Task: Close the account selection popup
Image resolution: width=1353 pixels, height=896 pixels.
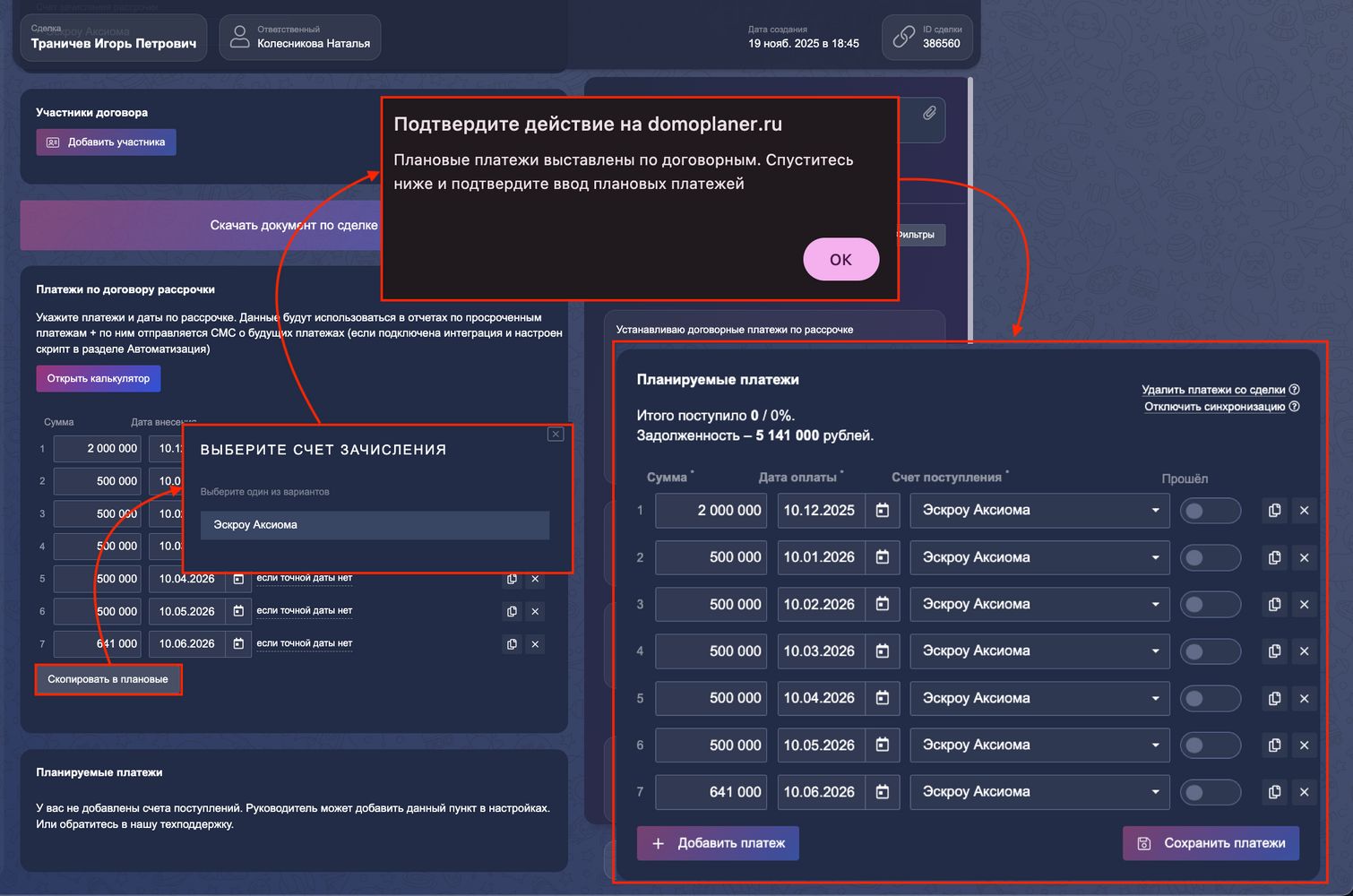Action: 556,435
